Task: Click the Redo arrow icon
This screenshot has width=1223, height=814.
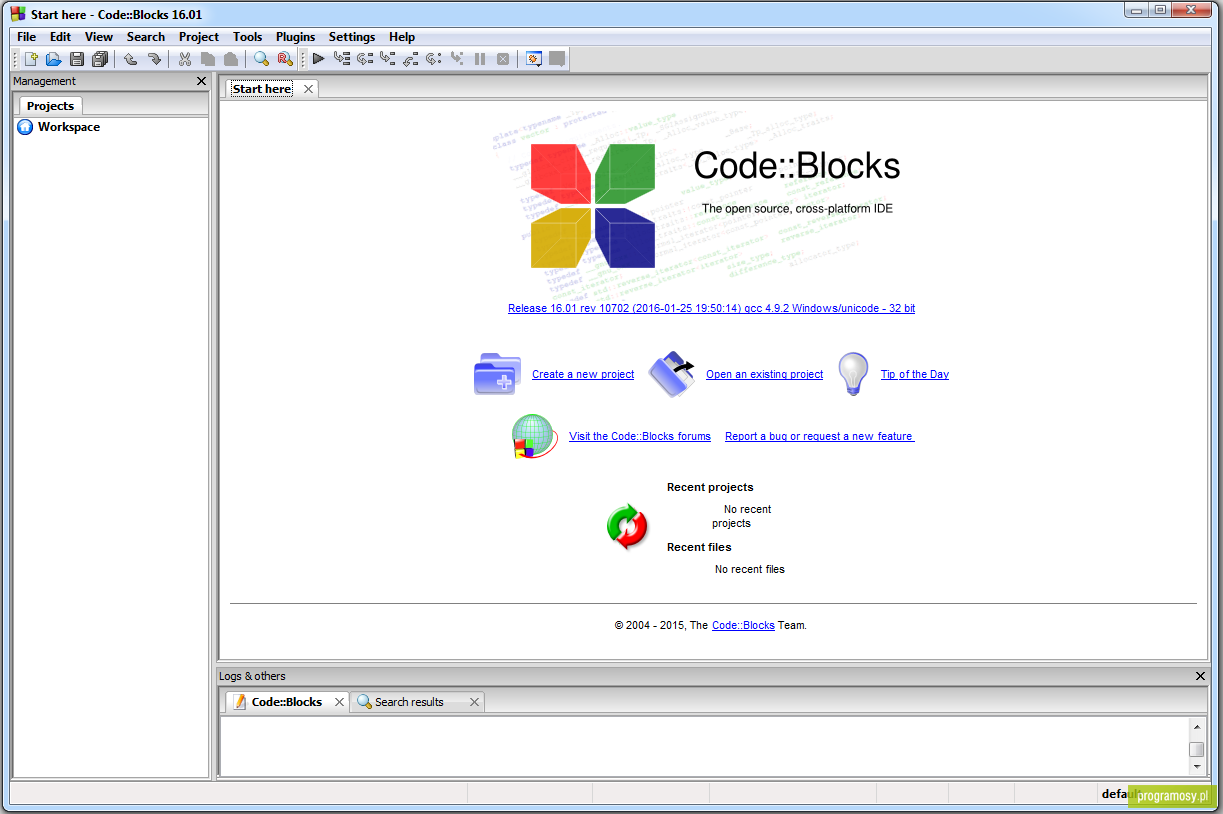Action: pos(154,59)
